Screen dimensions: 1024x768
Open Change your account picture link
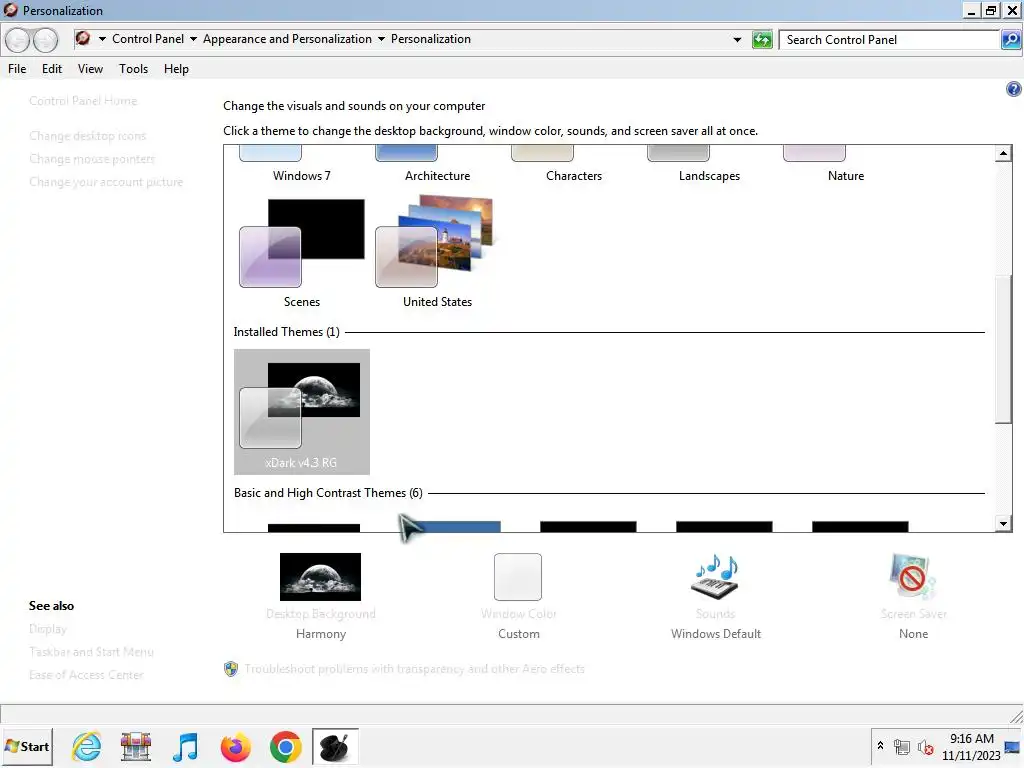[106, 182]
